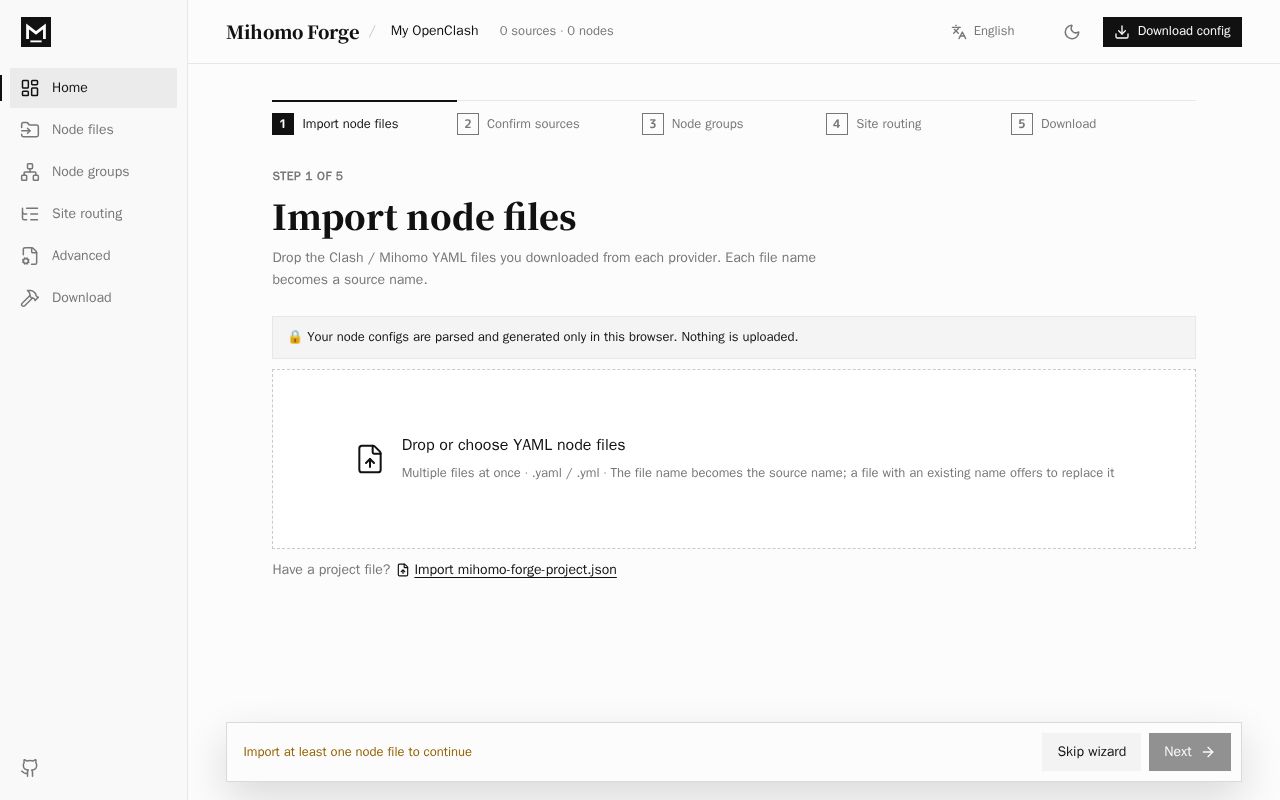Click the file upload icon in drop zone
The height and width of the screenshot is (800, 1280).
370,459
